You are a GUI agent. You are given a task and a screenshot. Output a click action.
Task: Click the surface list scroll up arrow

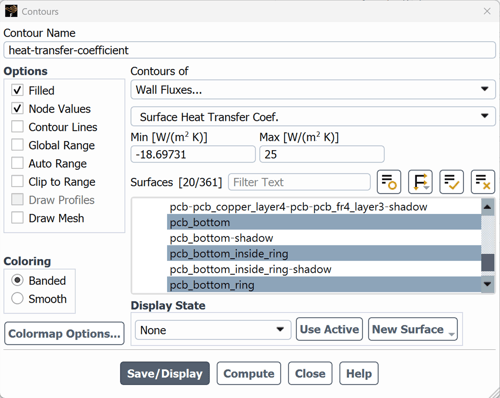click(x=487, y=207)
